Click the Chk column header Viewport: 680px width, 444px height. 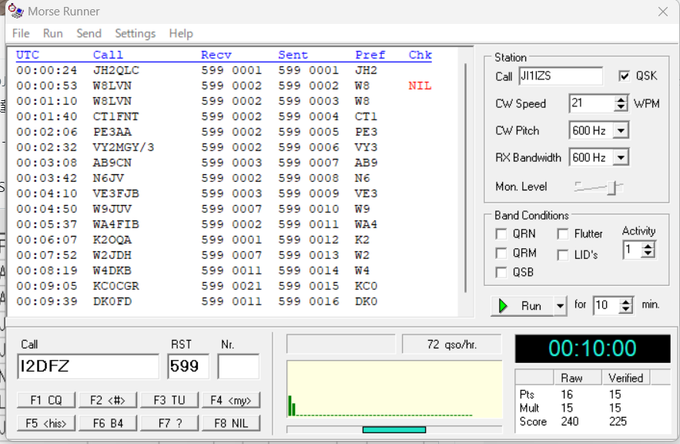420,55
